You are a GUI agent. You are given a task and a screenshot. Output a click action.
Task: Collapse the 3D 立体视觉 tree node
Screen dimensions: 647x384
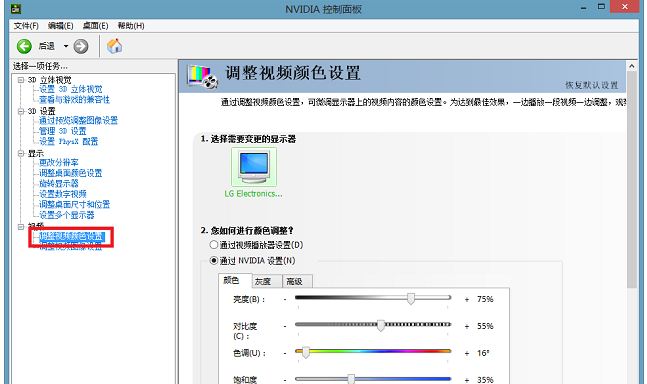pos(21,80)
